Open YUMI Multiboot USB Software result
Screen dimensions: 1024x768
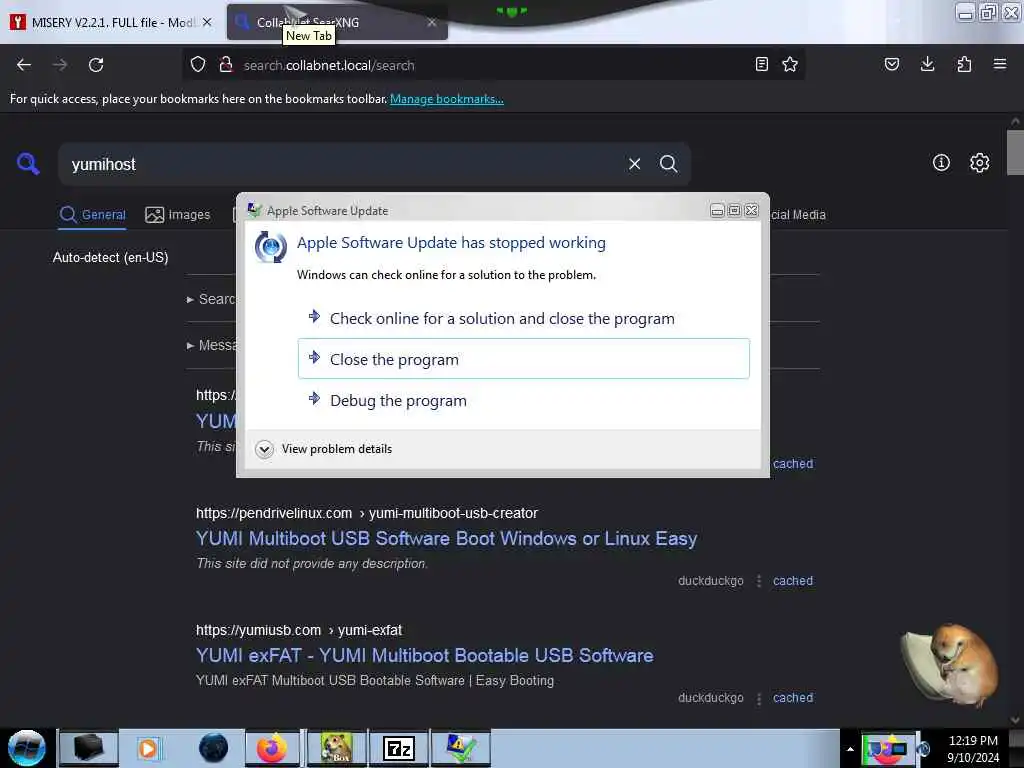pyautogui.click(x=447, y=538)
